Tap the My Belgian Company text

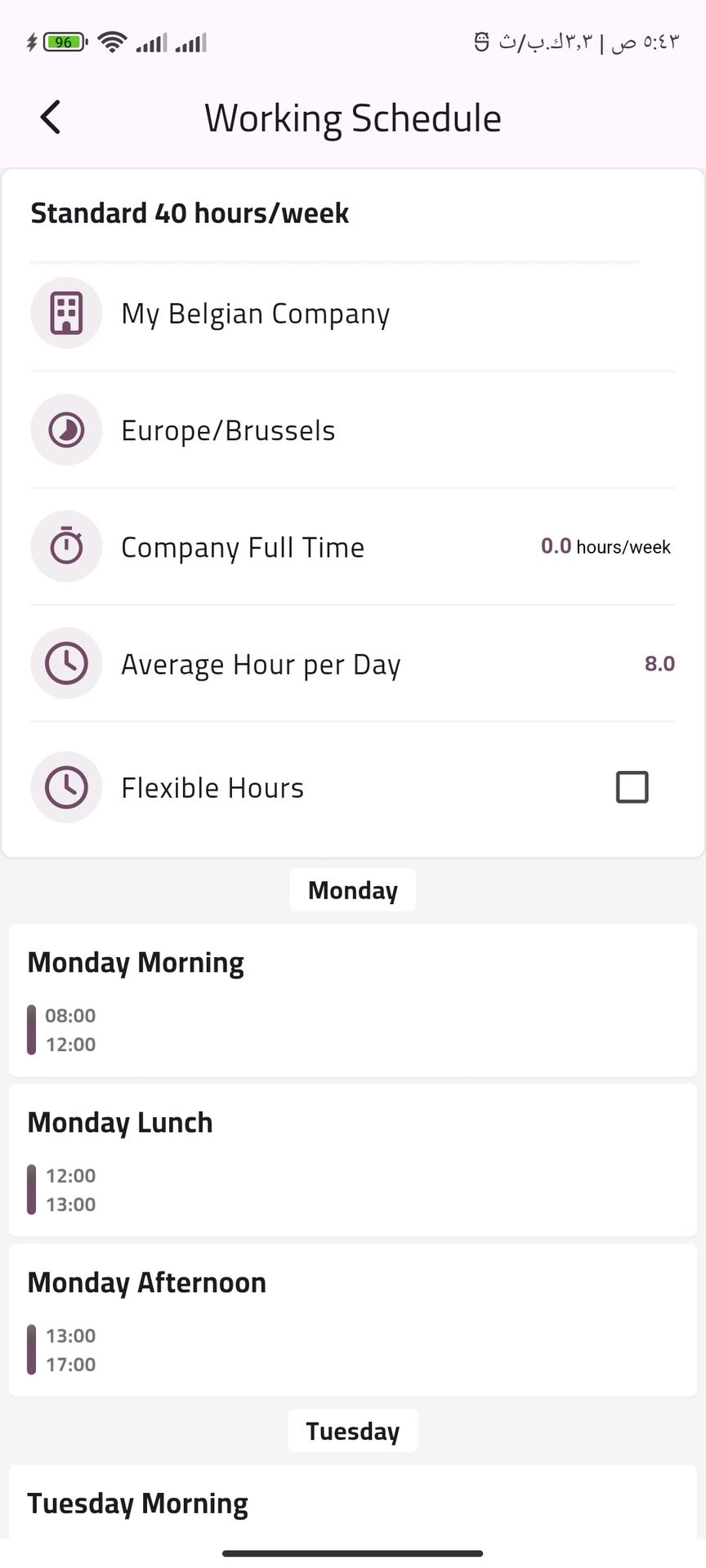(x=256, y=314)
